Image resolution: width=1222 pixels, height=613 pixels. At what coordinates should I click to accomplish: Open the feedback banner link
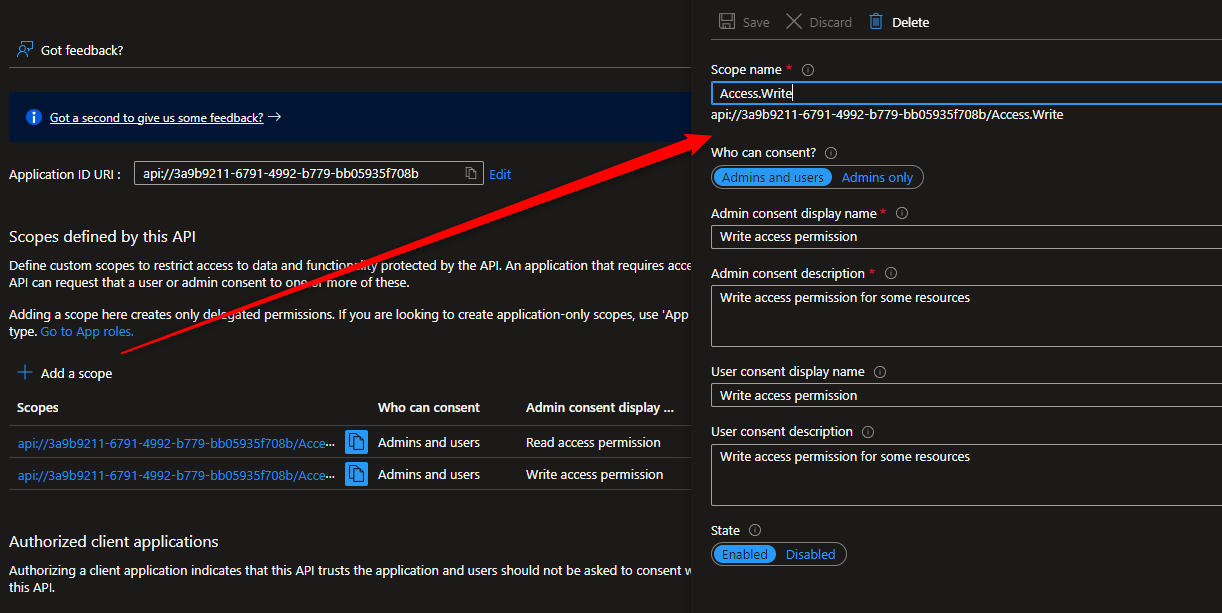click(x=156, y=117)
